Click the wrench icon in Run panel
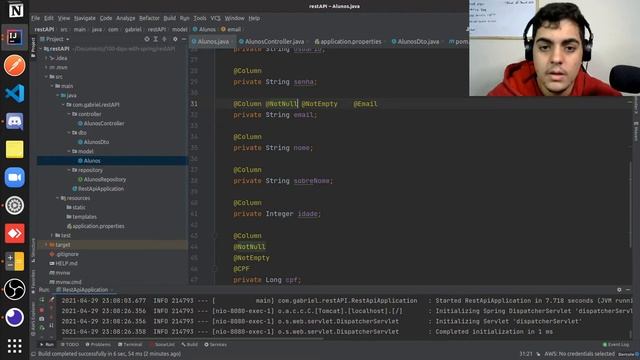This screenshot has height=360, width=640. point(51,300)
